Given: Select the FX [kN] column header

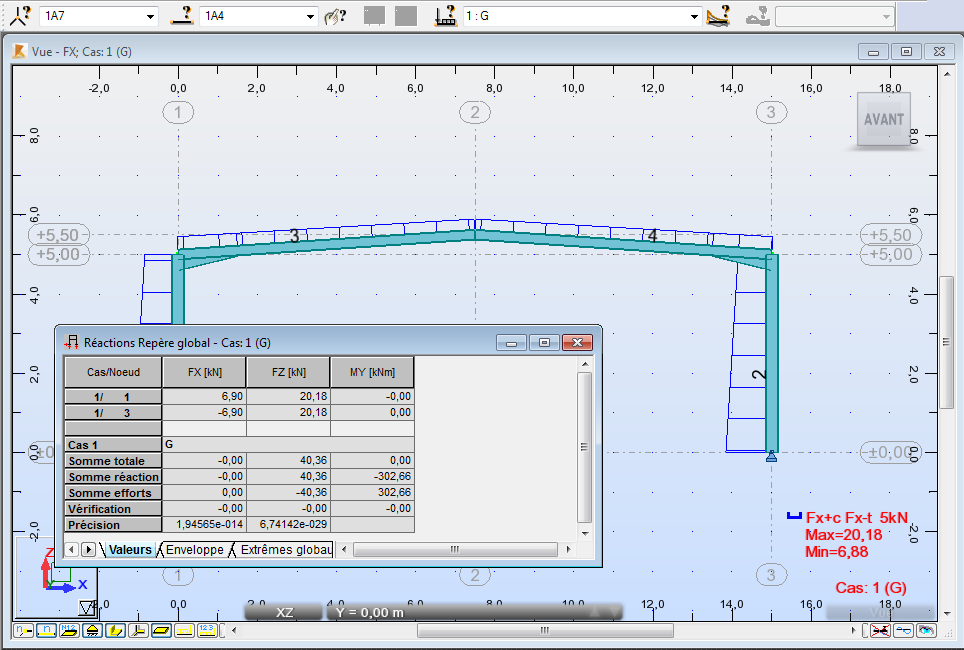Looking at the screenshot, I should click(x=204, y=372).
